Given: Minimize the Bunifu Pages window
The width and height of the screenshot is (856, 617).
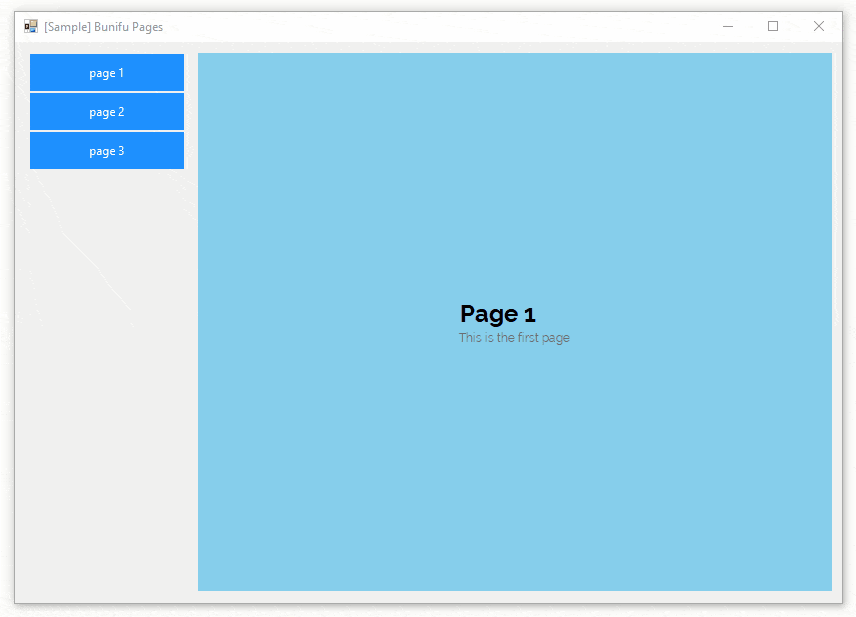Looking at the screenshot, I should click(x=727, y=26).
